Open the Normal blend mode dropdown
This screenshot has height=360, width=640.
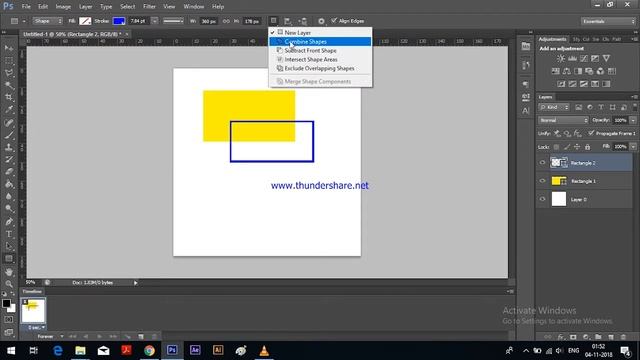(563, 120)
